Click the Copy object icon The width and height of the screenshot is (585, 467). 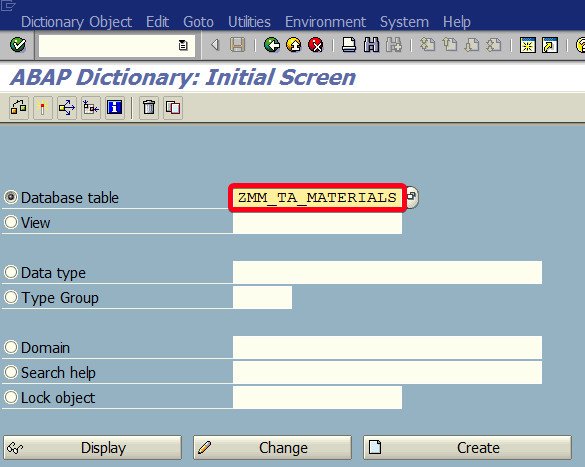click(173, 108)
